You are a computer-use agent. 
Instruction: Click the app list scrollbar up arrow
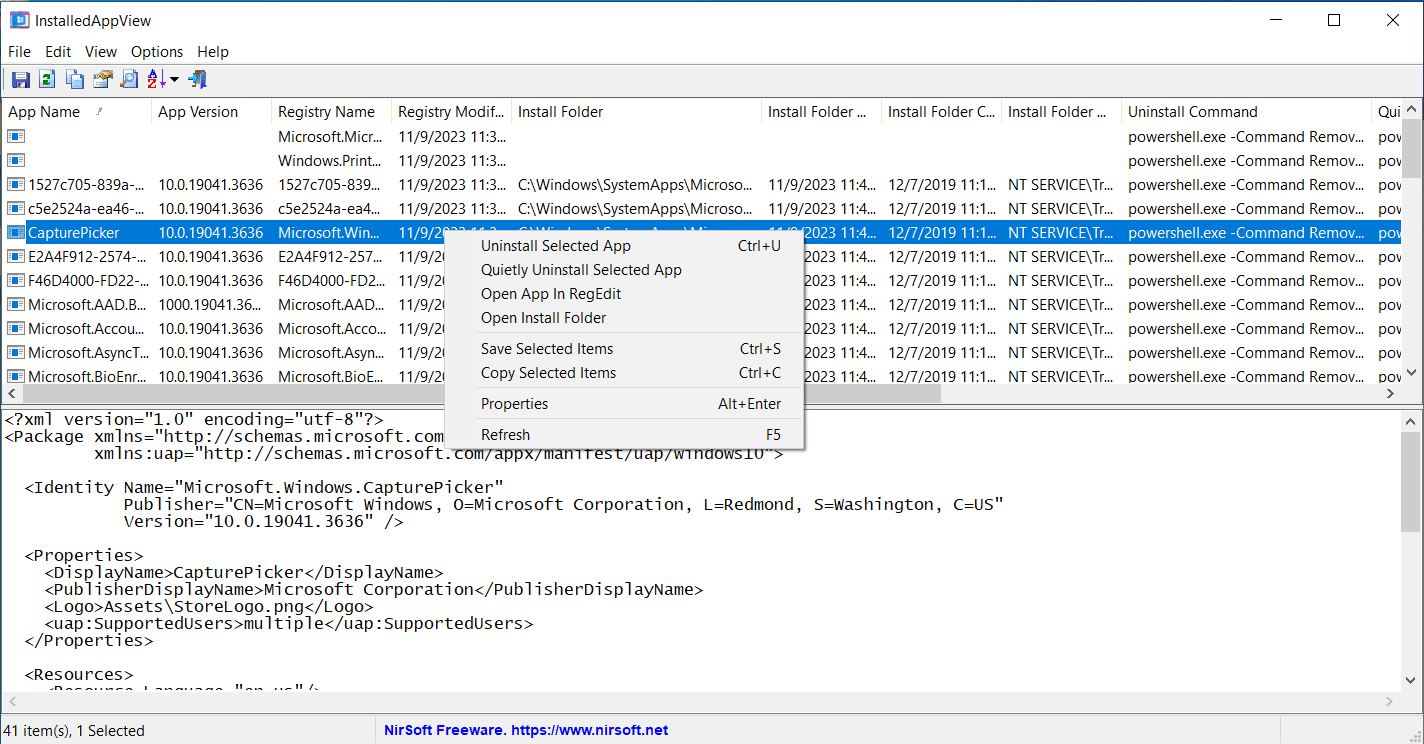click(1411, 109)
